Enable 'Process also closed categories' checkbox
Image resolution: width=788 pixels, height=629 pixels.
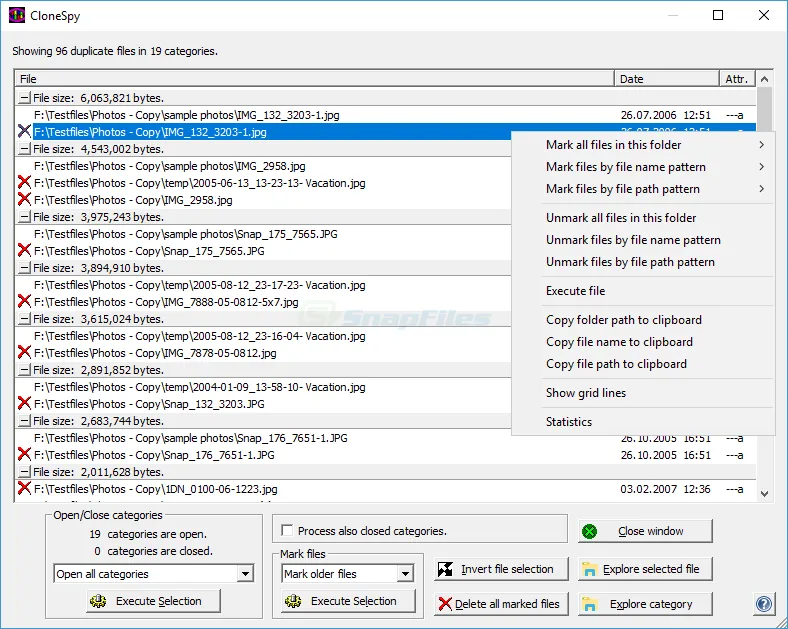click(x=287, y=531)
